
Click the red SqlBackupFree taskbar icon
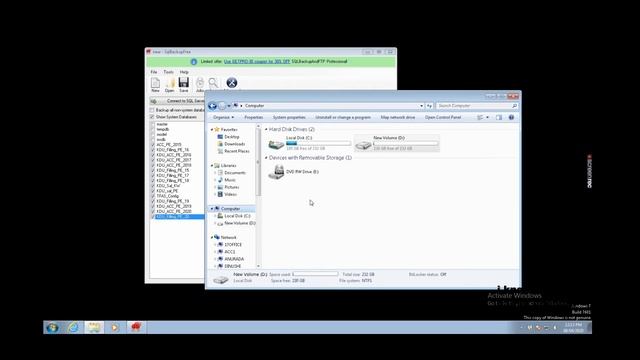[x=136, y=327]
